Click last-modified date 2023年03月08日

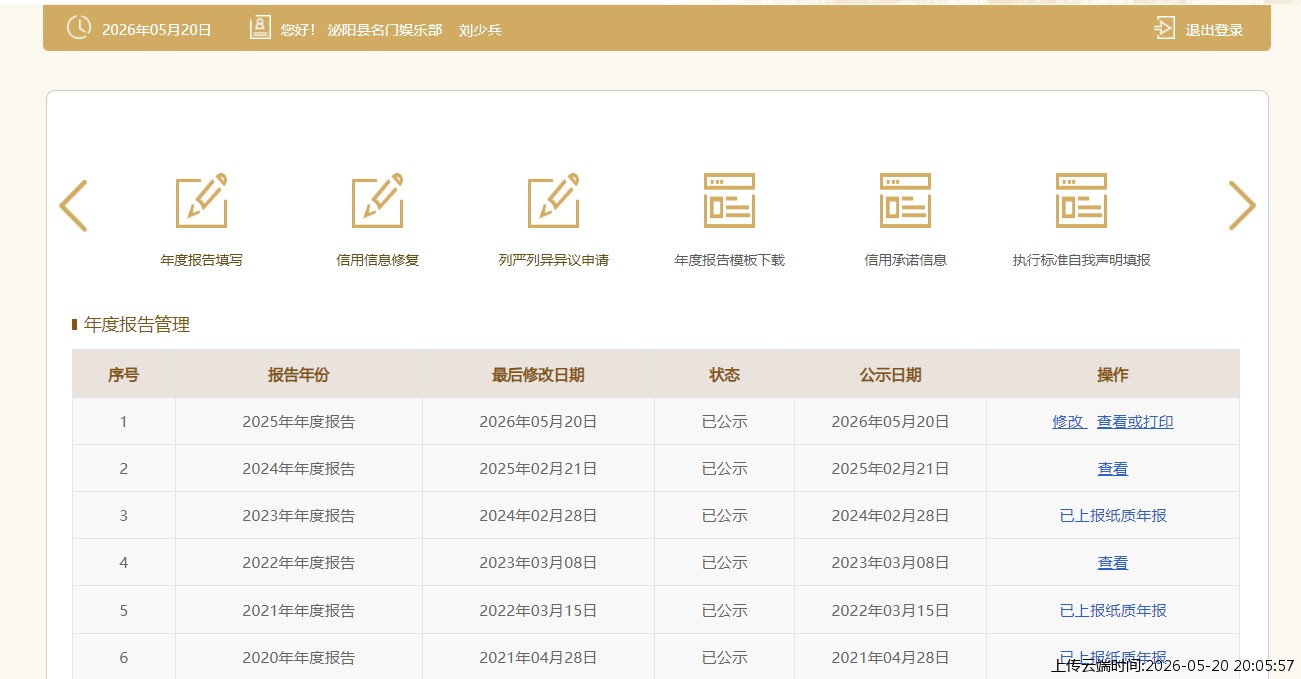click(538, 563)
